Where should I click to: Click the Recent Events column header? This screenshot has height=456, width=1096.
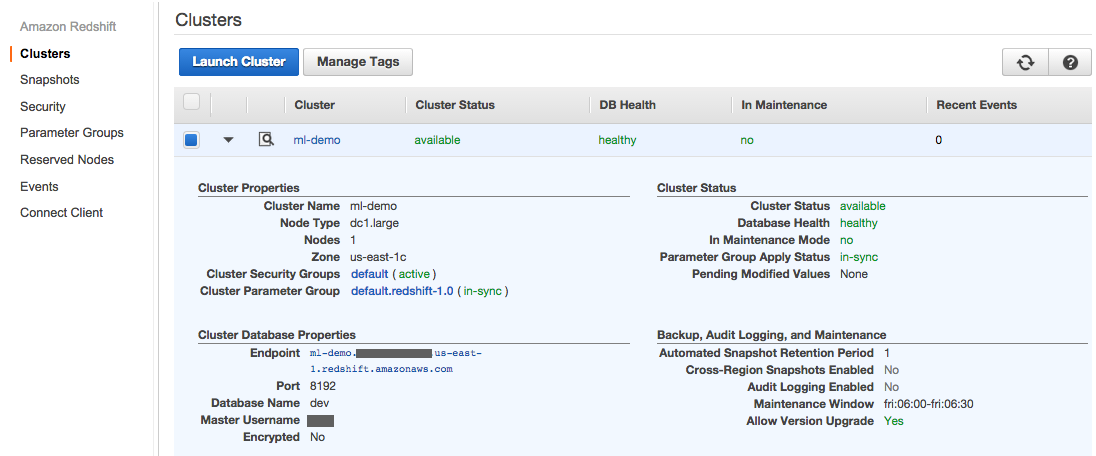click(x=976, y=105)
